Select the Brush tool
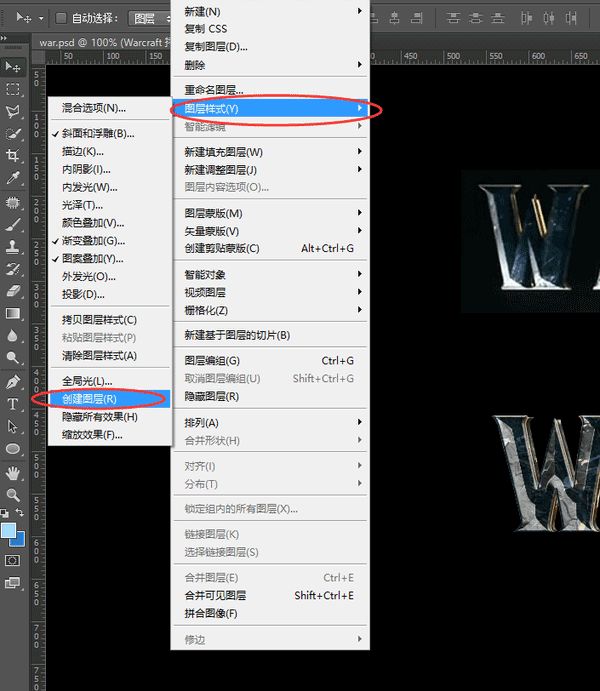This screenshot has width=600, height=691. coord(12,225)
